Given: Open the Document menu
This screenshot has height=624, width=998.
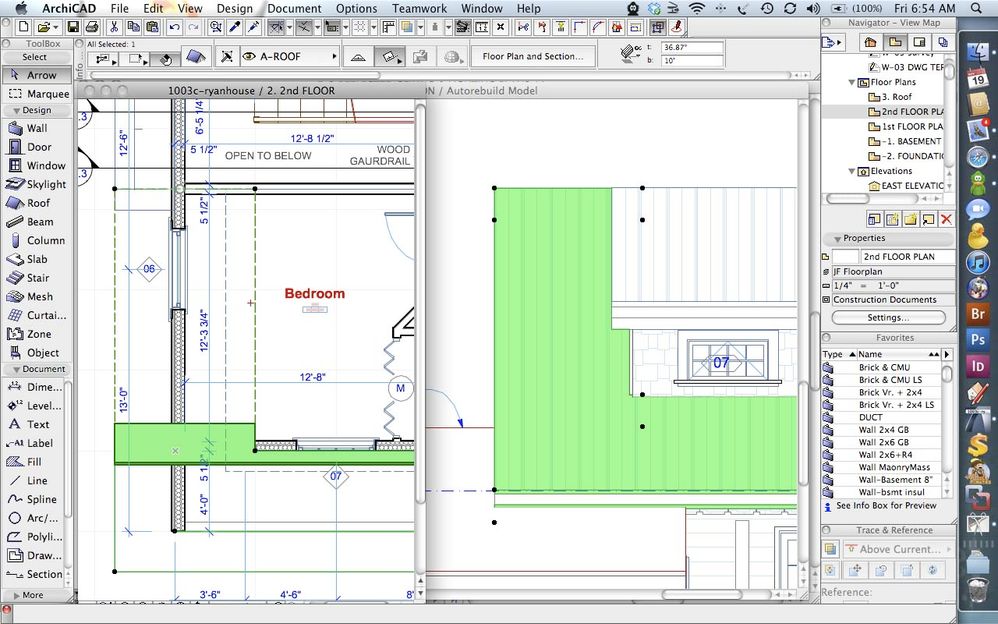Looking at the screenshot, I should [x=294, y=8].
